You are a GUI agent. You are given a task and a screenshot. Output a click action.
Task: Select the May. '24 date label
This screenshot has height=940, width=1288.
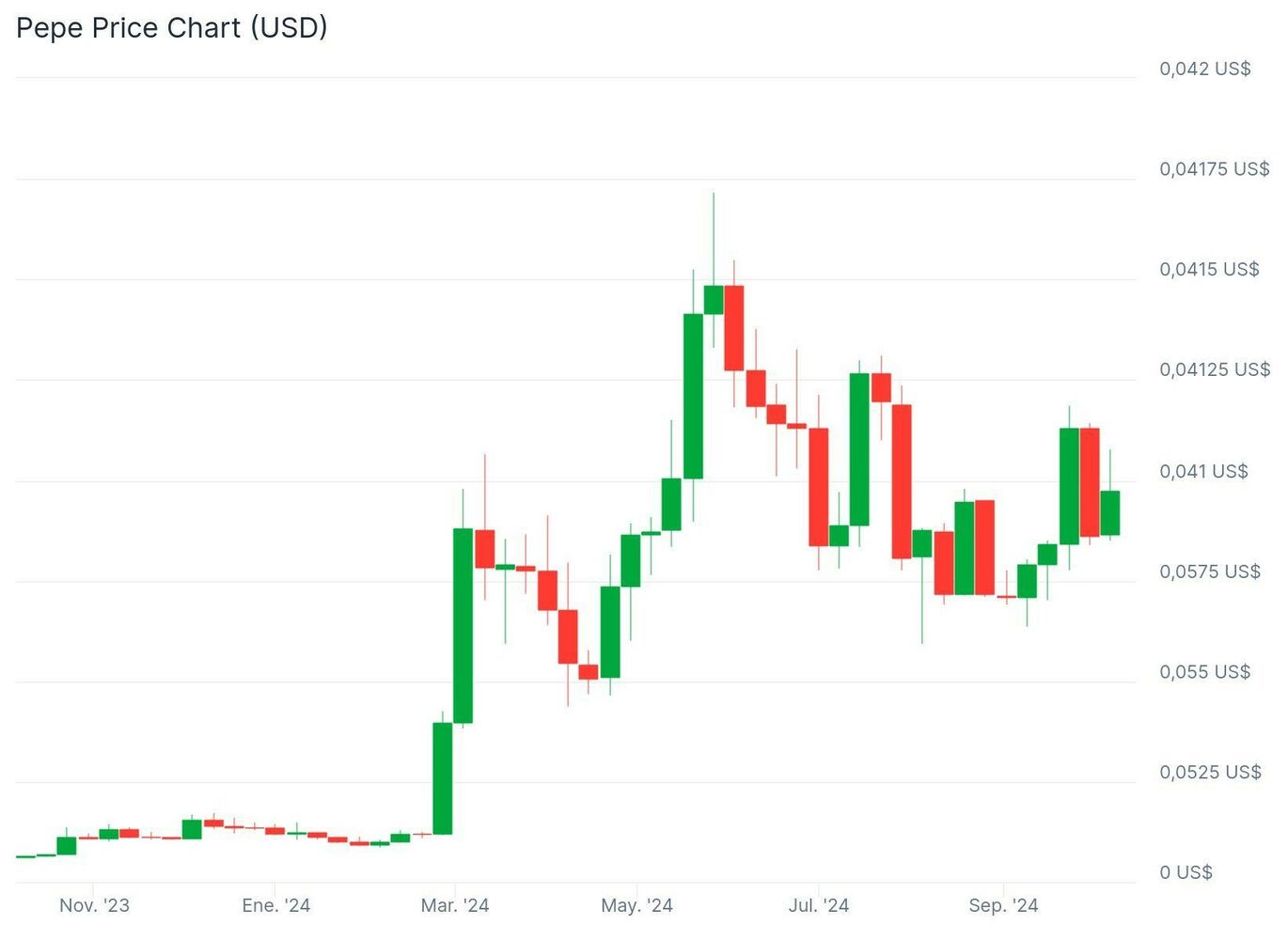636,905
